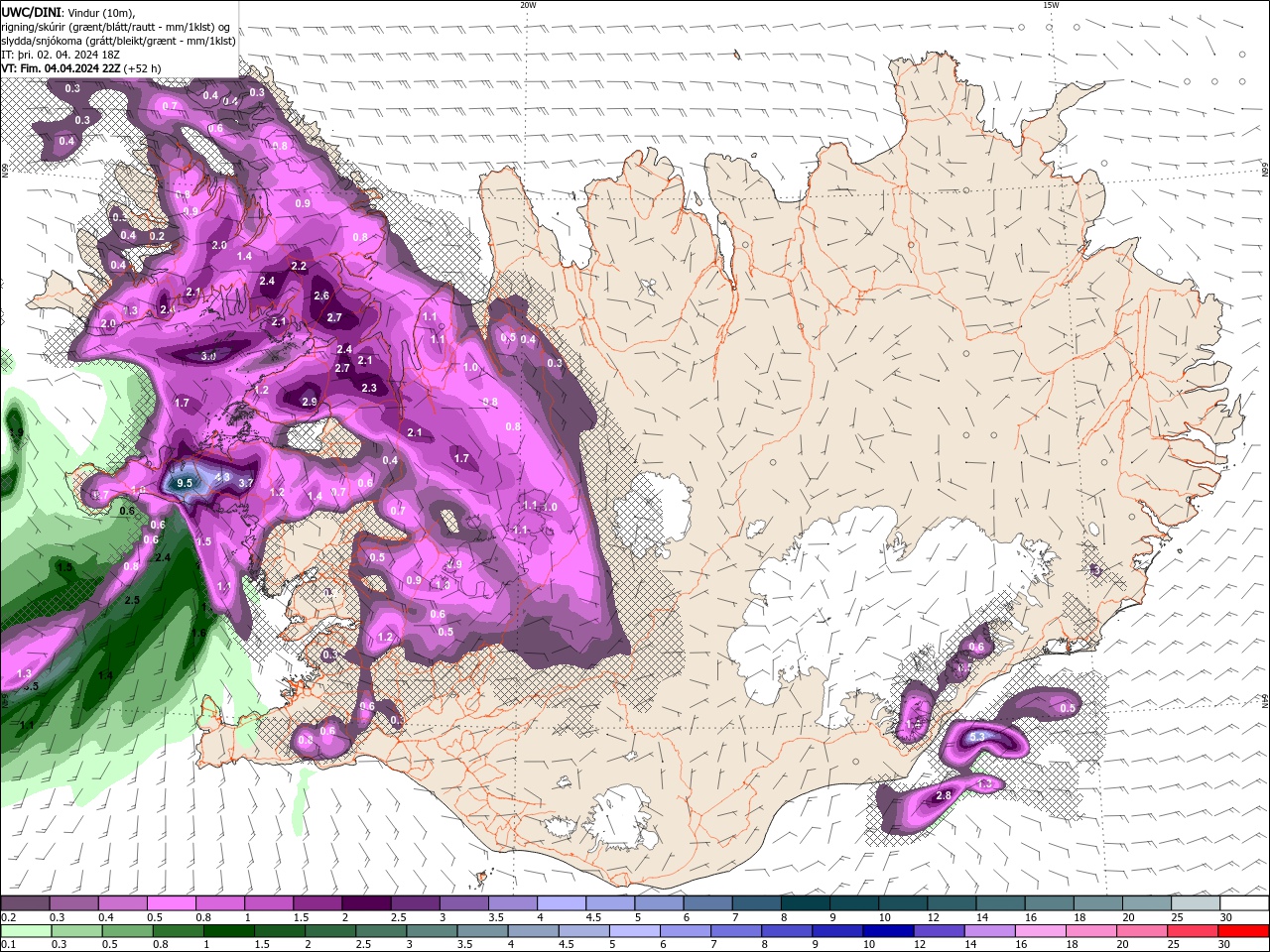Click the dark teal 8–9 top legend swatch

[x=804, y=903]
